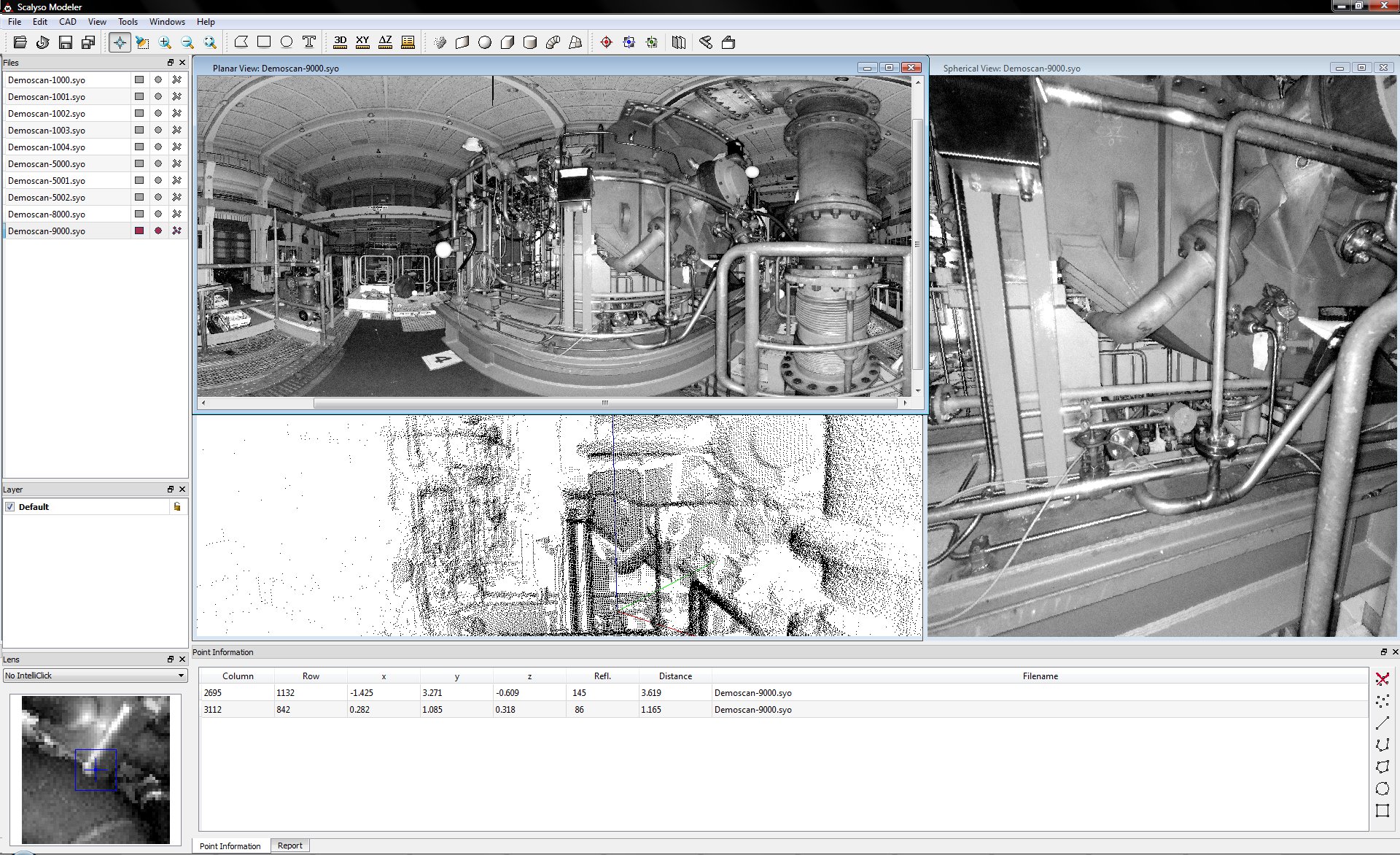The height and width of the screenshot is (855, 1400).
Task: Click the Planar View vertical scrollbar thumb
Action: tap(917, 244)
